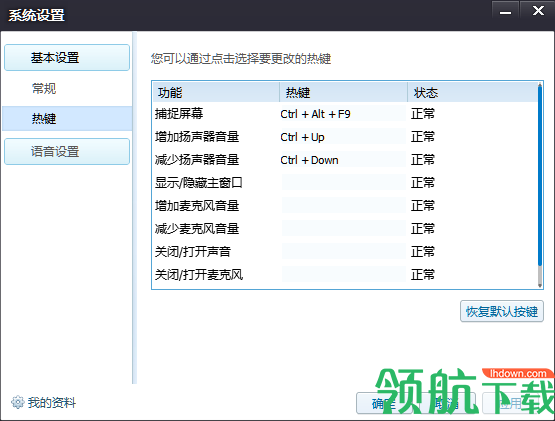This screenshot has width=555, height=421.
Task: Edit the 减少扬声器音量 hotkey Ctrl + Down
Action: [343, 160]
